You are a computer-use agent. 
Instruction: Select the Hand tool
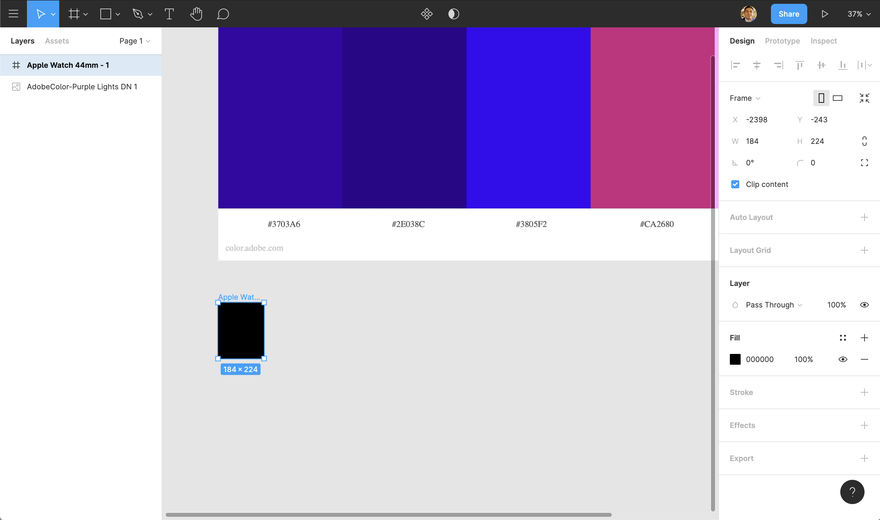click(196, 14)
